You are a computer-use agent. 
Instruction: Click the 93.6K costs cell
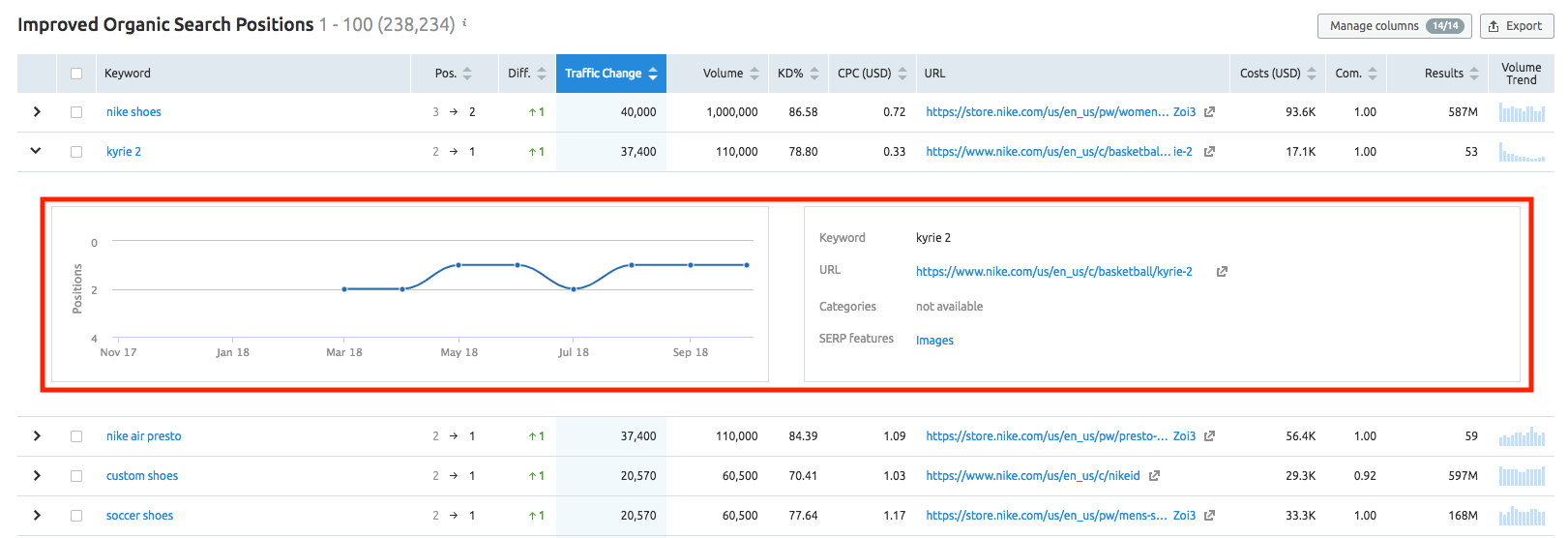[1300, 112]
